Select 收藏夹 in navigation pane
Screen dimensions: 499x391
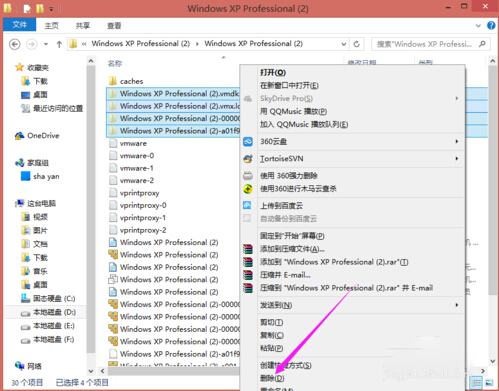tap(38, 68)
